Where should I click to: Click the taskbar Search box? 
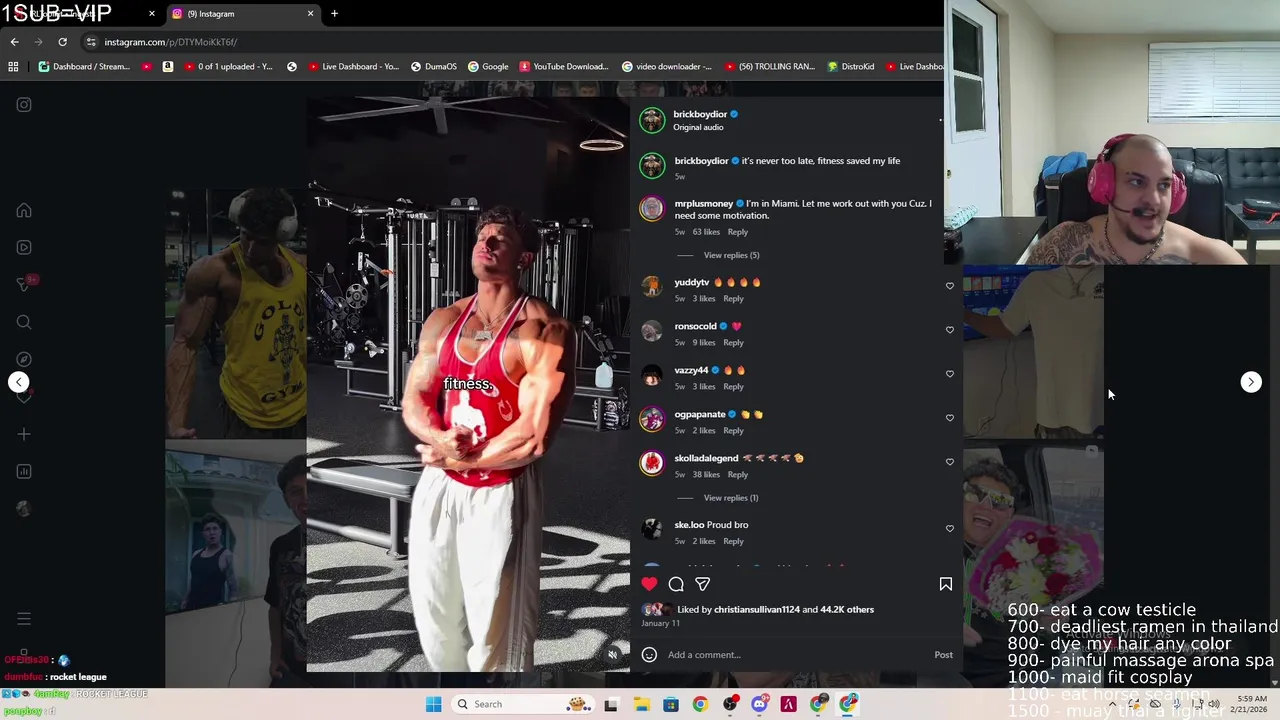click(x=524, y=704)
